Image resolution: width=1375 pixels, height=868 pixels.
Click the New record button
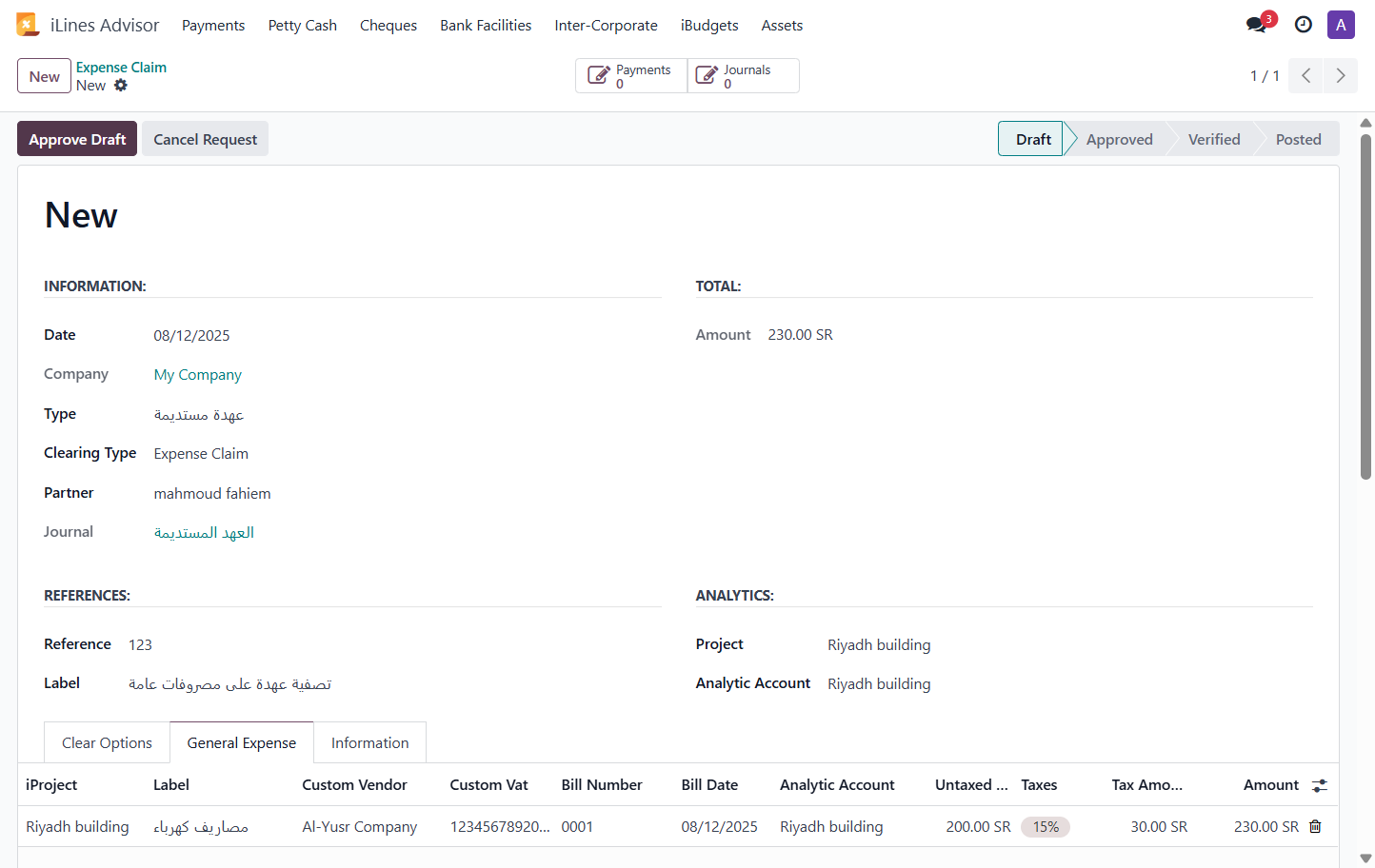tap(44, 76)
